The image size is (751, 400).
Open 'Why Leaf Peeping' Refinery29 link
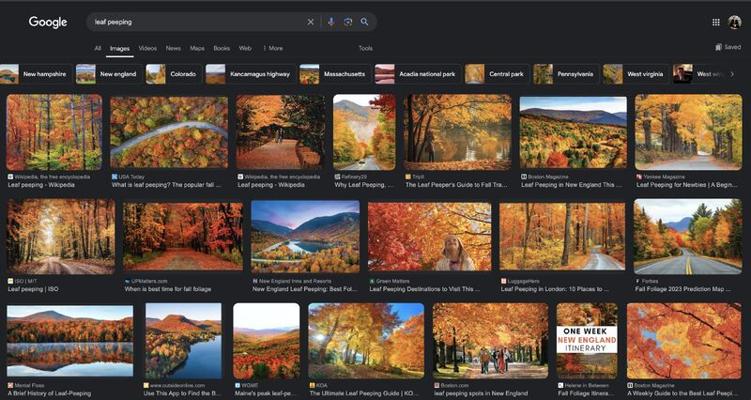point(364,185)
